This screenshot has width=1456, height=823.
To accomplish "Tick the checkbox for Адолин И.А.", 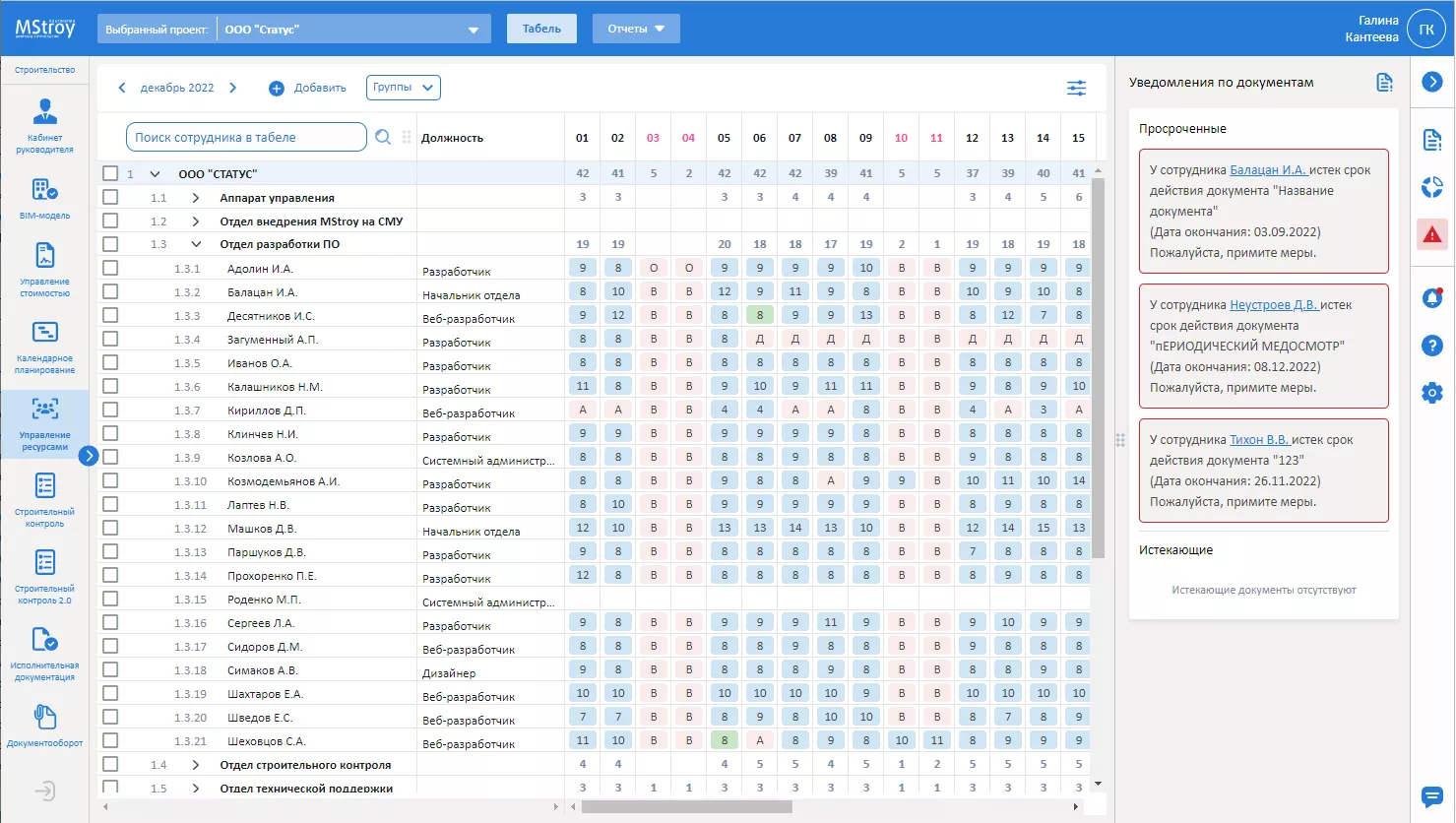I will coord(110,268).
